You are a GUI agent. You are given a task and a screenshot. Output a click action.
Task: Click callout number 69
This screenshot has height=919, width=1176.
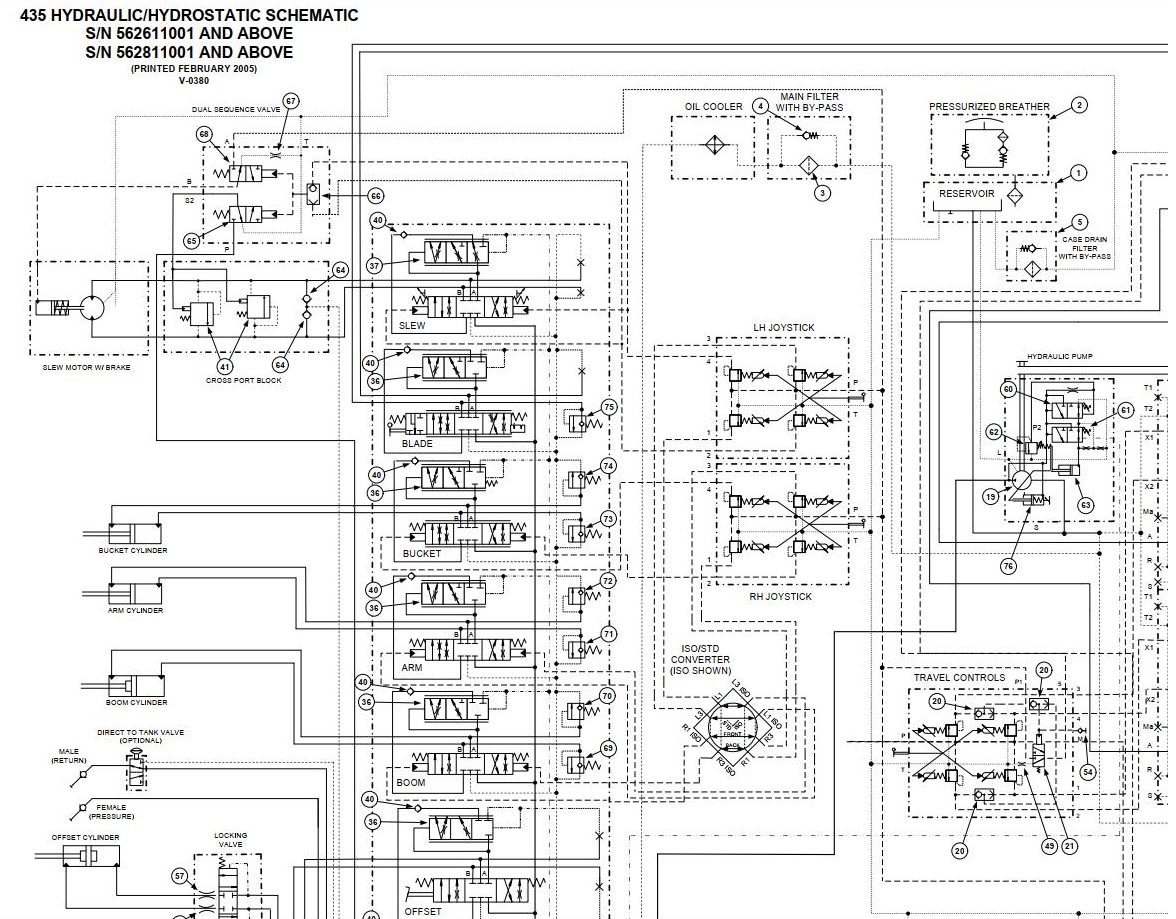(x=608, y=748)
